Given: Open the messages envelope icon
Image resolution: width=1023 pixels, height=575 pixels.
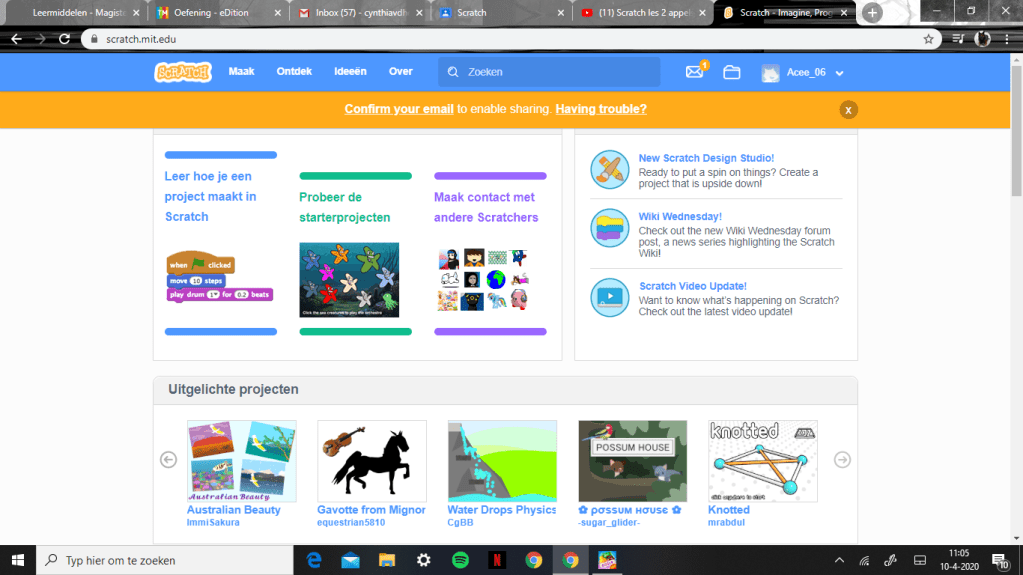Looking at the screenshot, I should (x=694, y=72).
